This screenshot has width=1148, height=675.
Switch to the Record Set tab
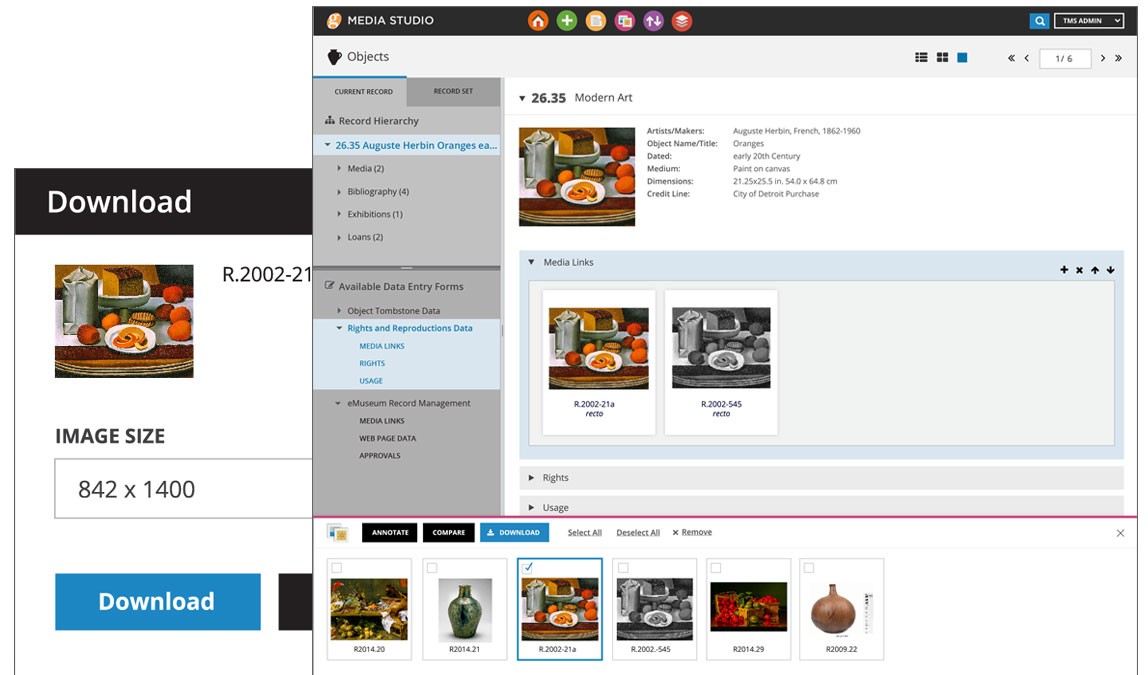453,92
